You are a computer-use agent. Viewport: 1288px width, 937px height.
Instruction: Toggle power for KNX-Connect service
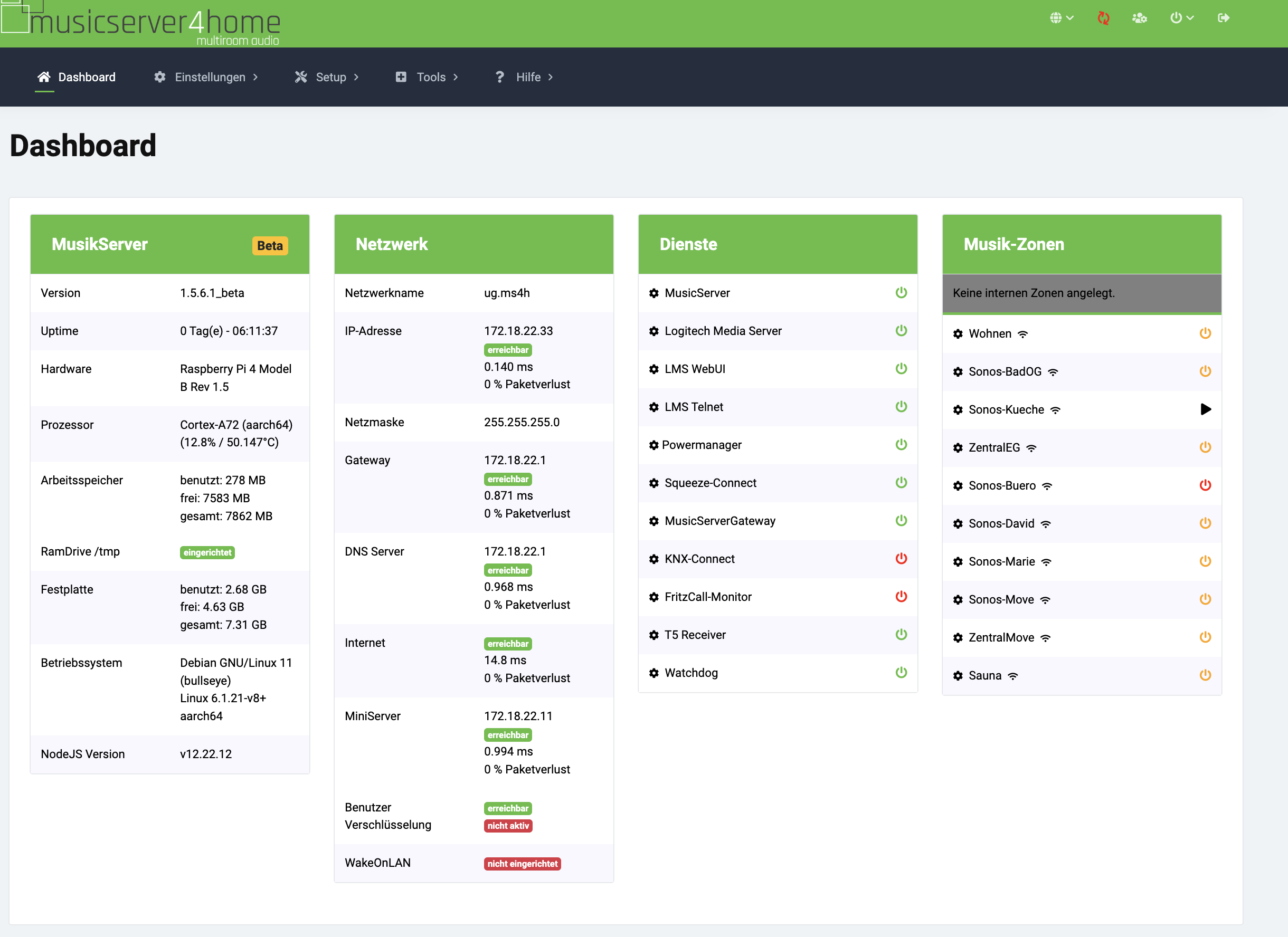[901, 559]
